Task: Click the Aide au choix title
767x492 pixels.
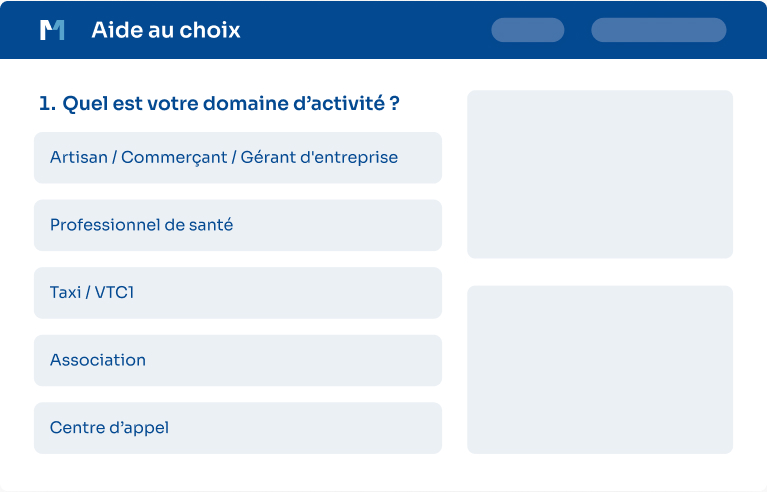Action: coord(166,30)
